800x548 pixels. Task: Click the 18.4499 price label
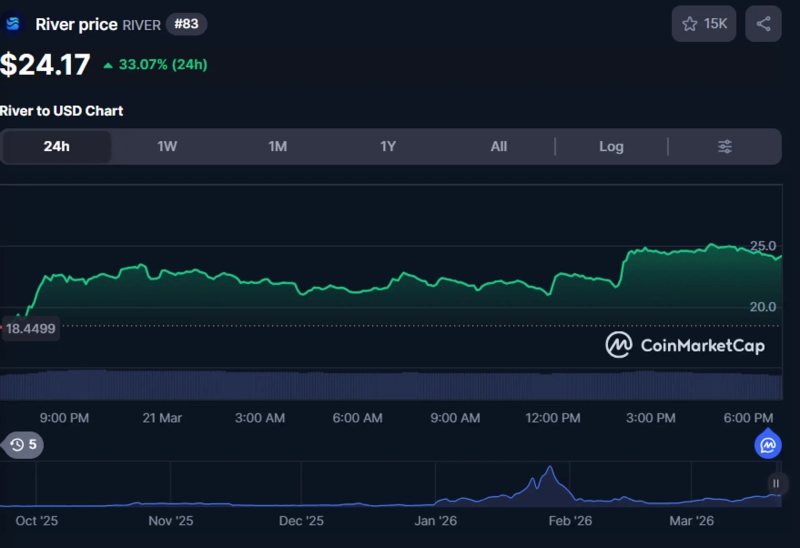[x=30, y=328]
